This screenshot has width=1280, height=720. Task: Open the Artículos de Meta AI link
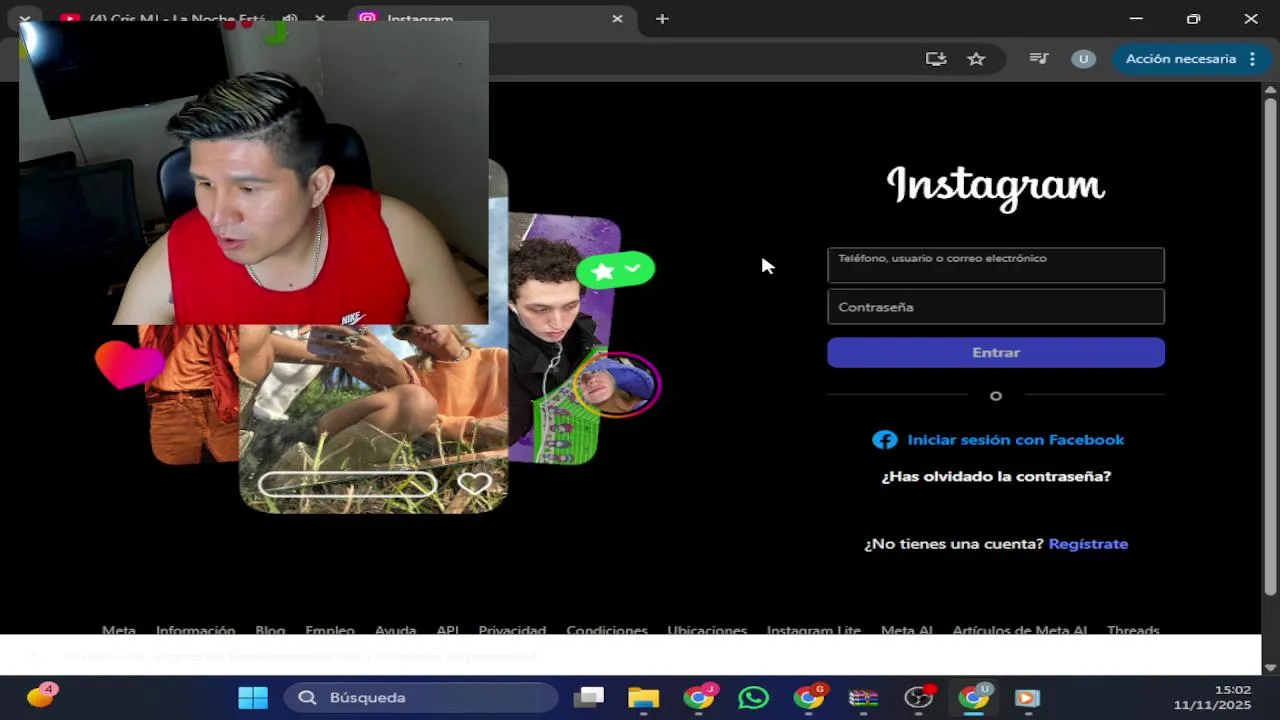click(x=1020, y=630)
